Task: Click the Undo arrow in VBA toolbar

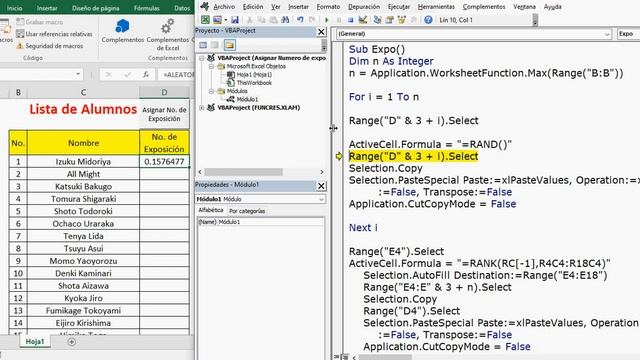Action: click(x=300, y=20)
